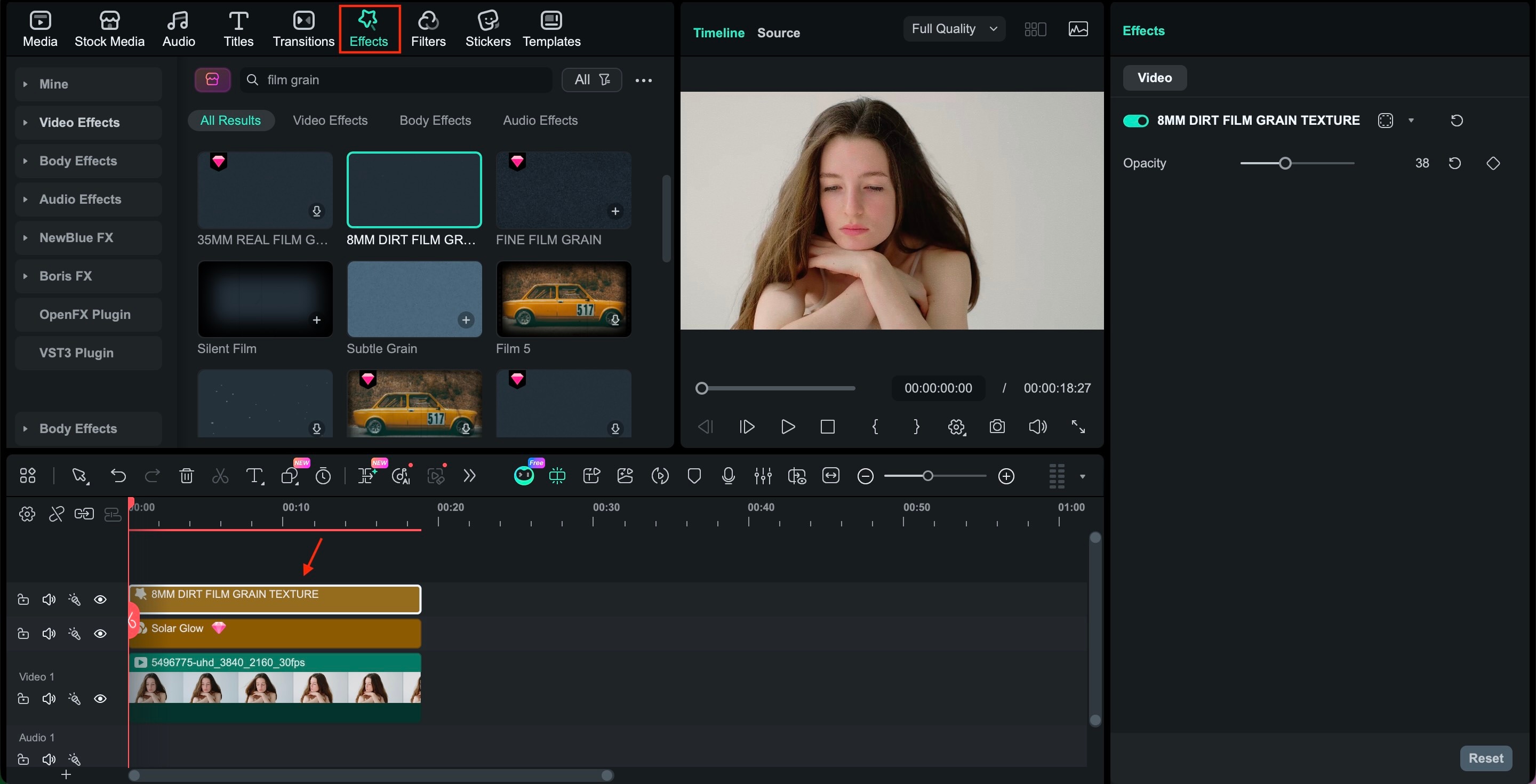
Task: Open the speed adjustment clock tool
Action: pyautogui.click(x=324, y=475)
